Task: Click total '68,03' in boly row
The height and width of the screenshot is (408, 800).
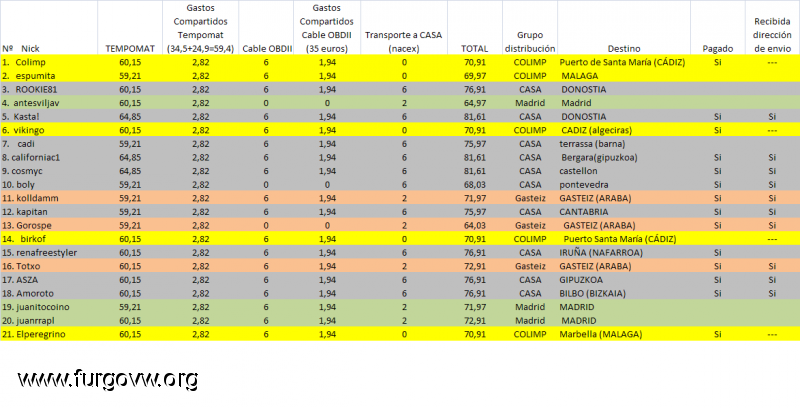Action: [x=474, y=185]
